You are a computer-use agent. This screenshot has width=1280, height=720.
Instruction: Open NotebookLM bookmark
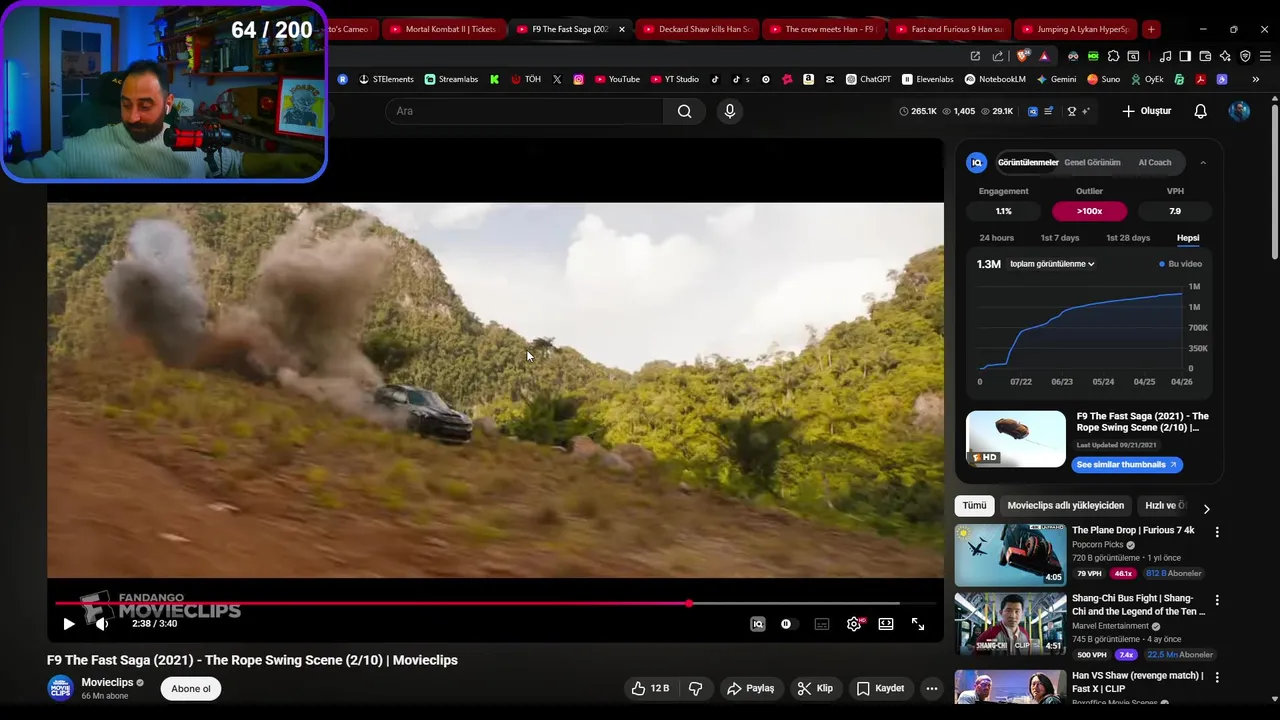pyautogui.click(x=995, y=79)
